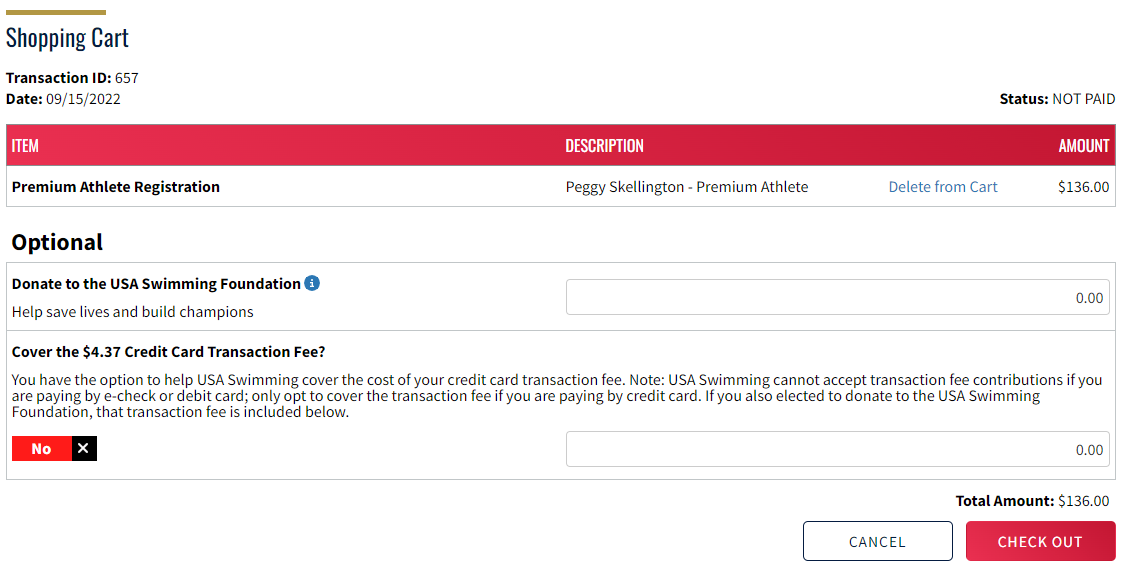The image size is (1125, 577).
Task: Focus the Foundation donation amount field
Action: (837, 297)
